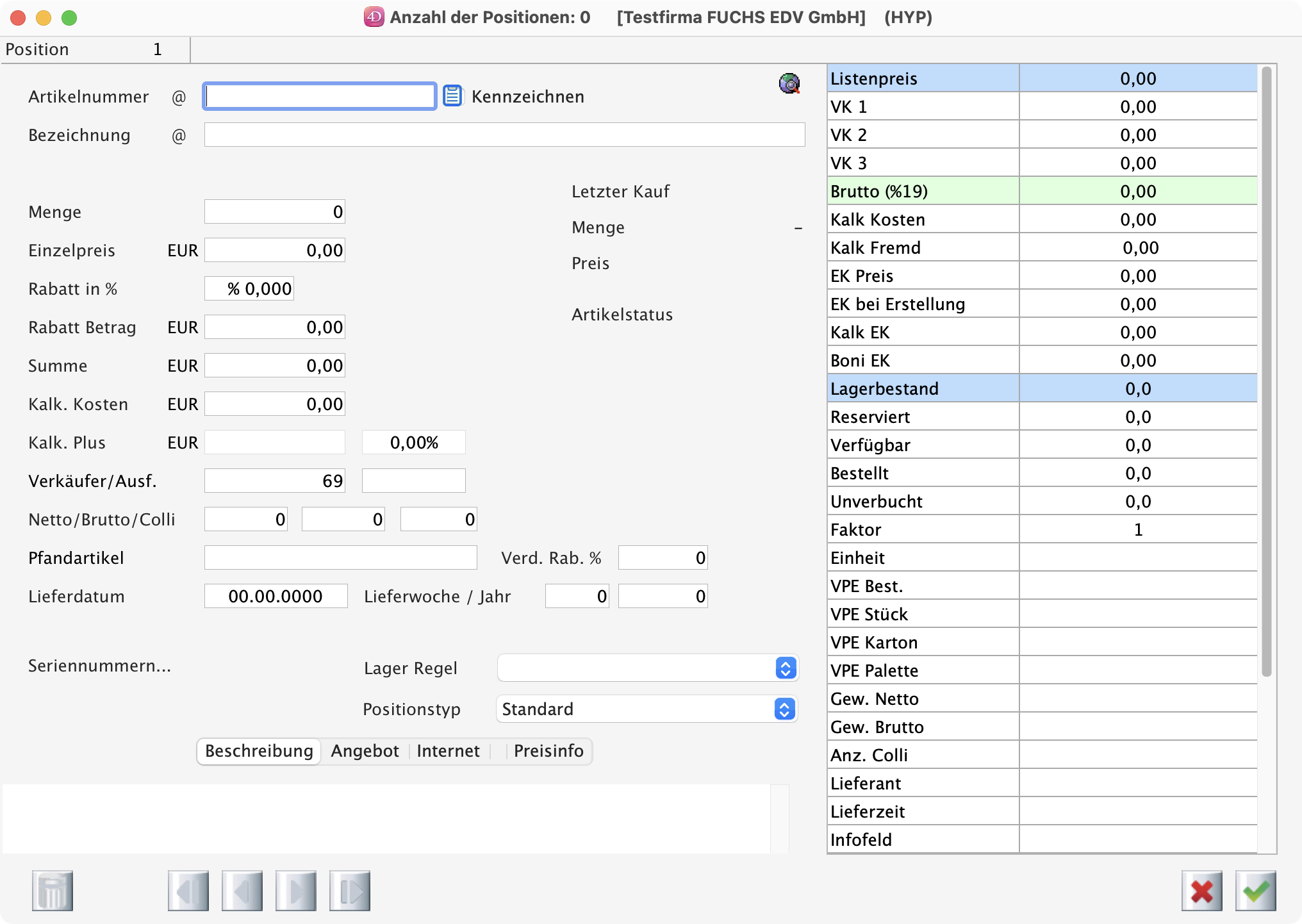This screenshot has height=924, width=1302.
Task: Go to the first position record
Action: coord(188,891)
